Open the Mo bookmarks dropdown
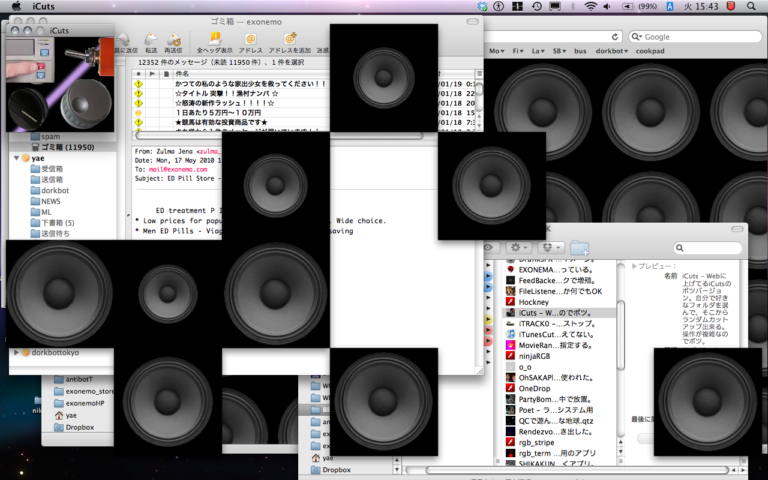 pyautogui.click(x=496, y=51)
